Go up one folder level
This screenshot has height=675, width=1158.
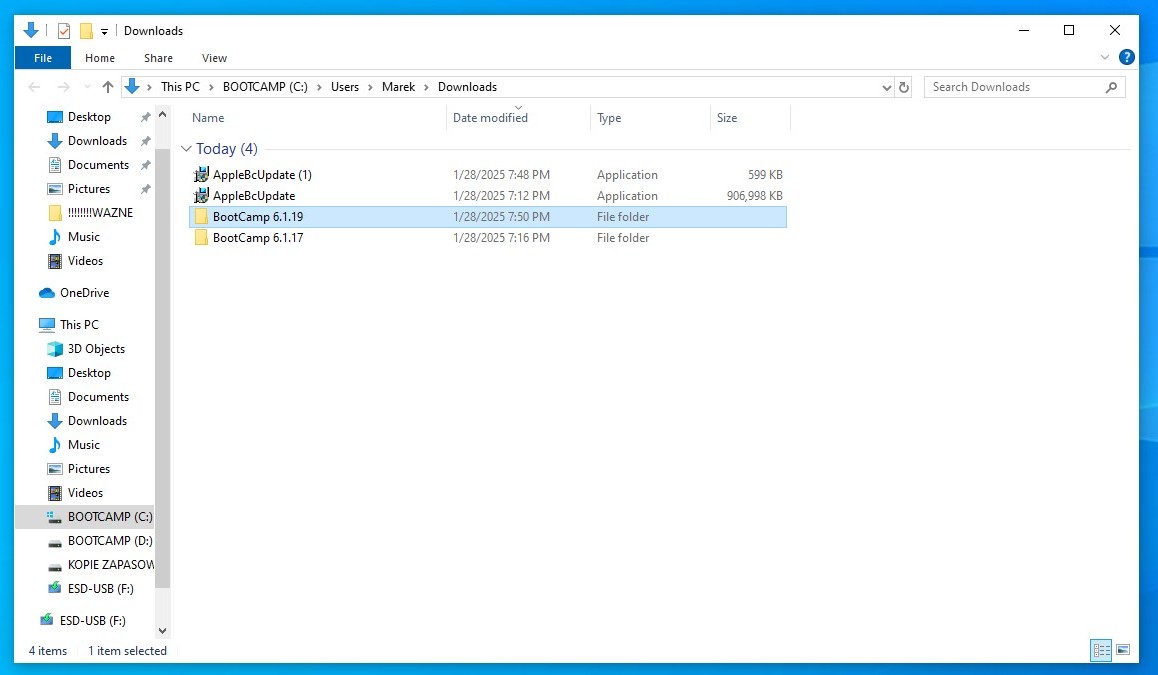click(108, 87)
